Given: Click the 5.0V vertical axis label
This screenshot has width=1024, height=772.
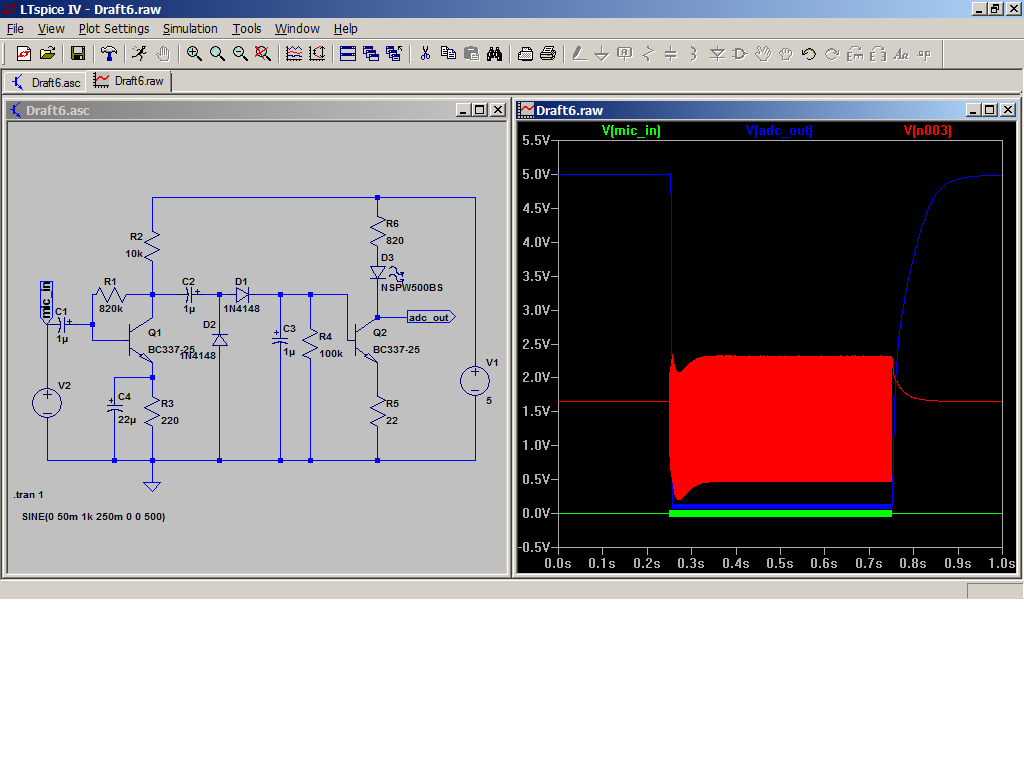Looking at the screenshot, I should point(537,174).
